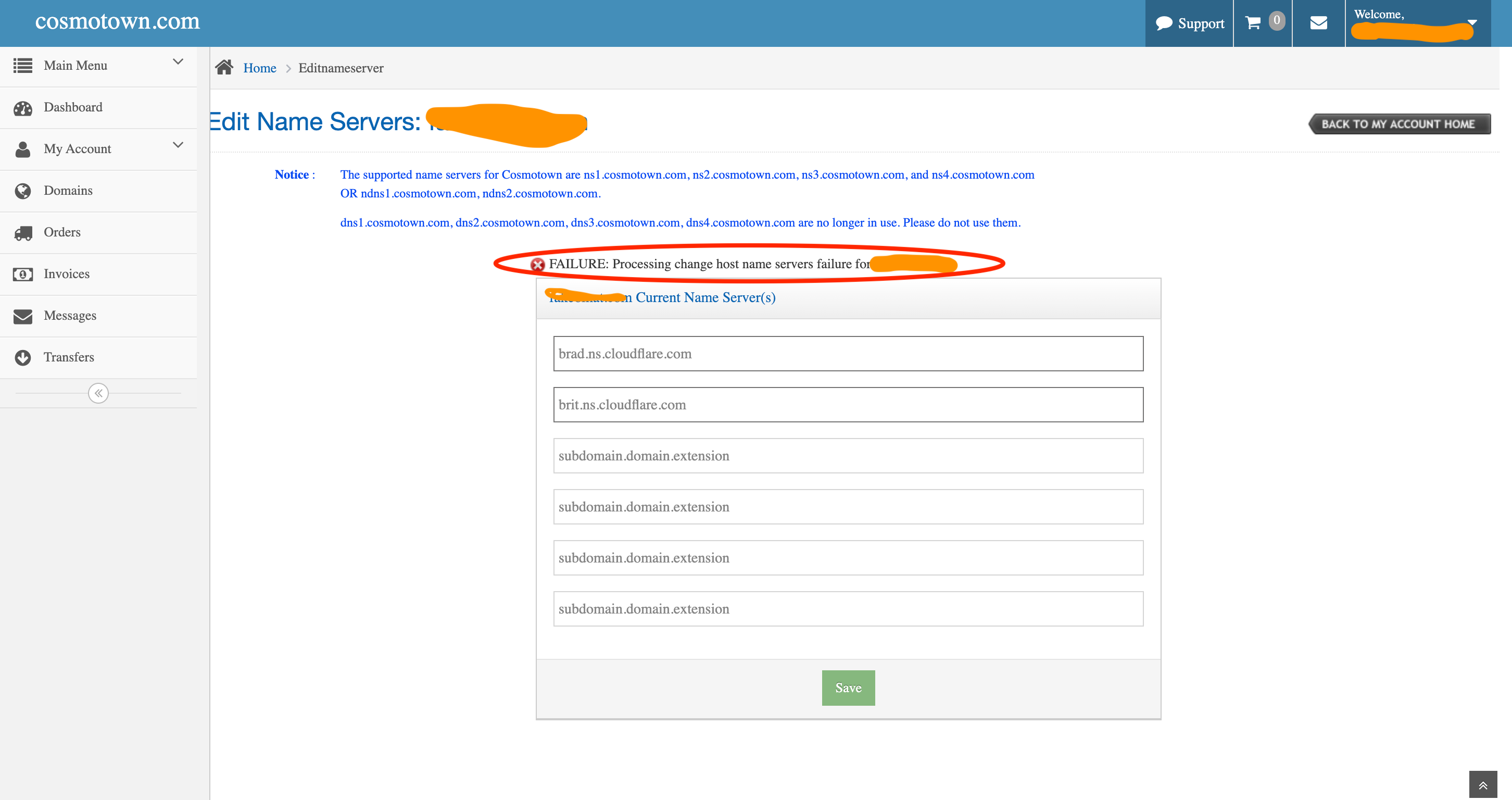This screenshot has width=1512, height=800.
Task: Click the third name server input field
Action: click(848, 456)
